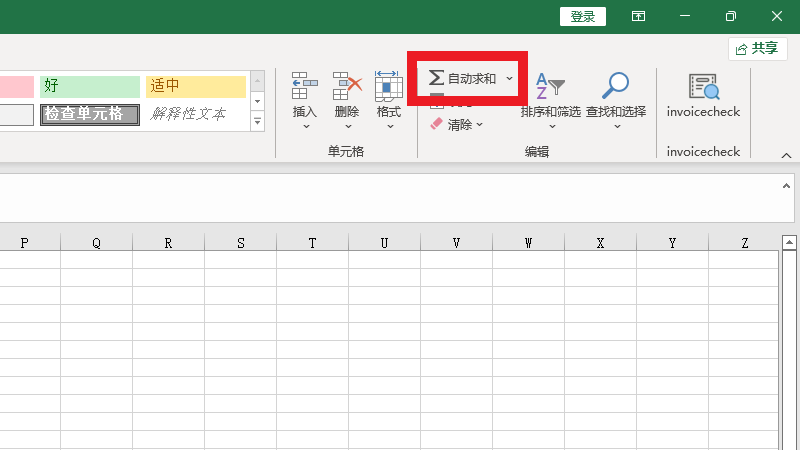The image size is (800, 450).
Task: Click the Insert cells icon
Action: point(304,87)
